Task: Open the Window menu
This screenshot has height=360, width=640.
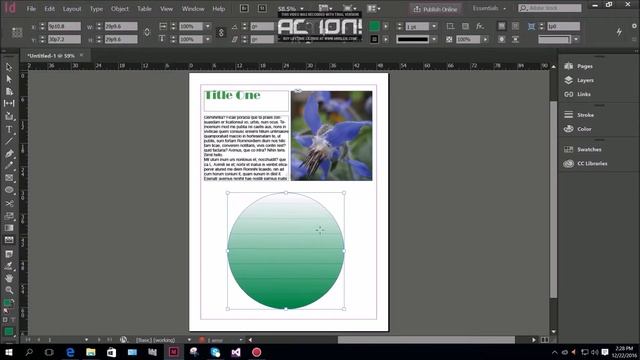Action: tap(193, 9)
